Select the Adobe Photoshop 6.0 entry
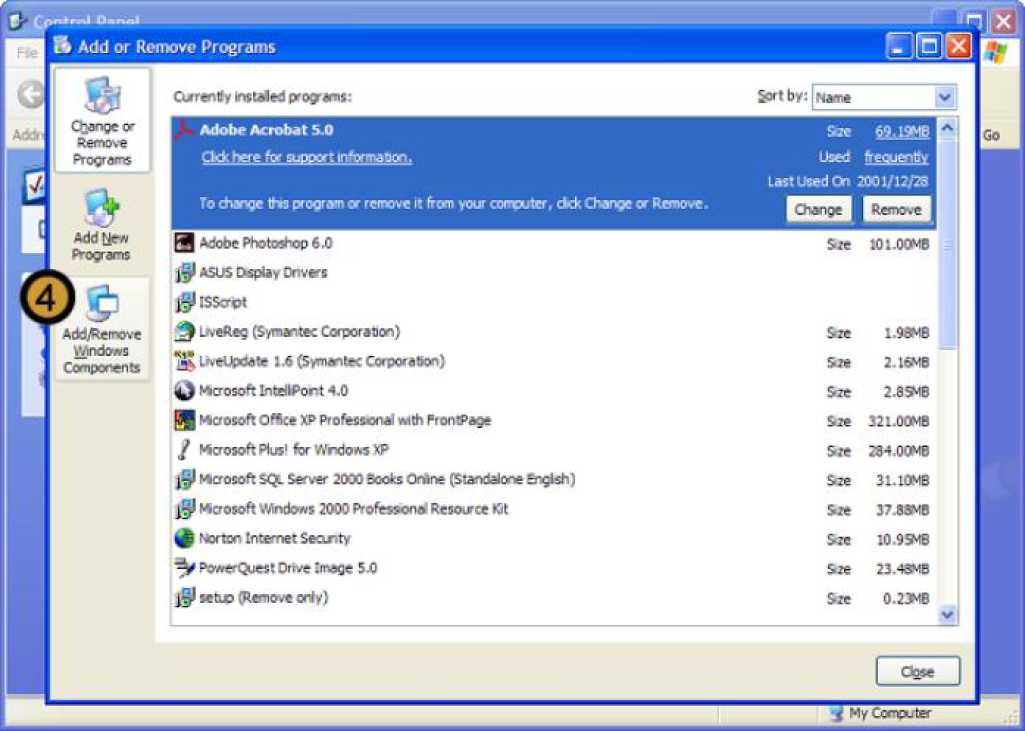The image size is (1025, 731). pyautogui.click(x=554, y=243)
